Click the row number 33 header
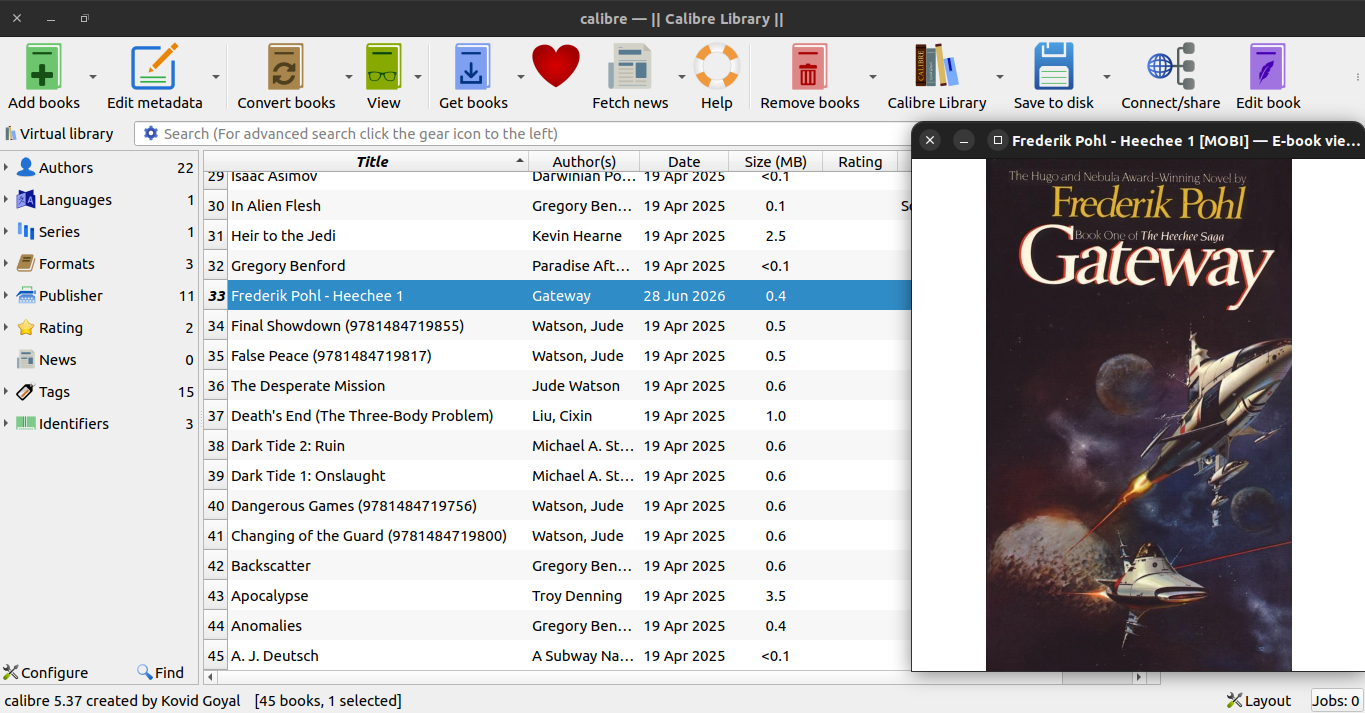1365x713 pixels. 216,296
